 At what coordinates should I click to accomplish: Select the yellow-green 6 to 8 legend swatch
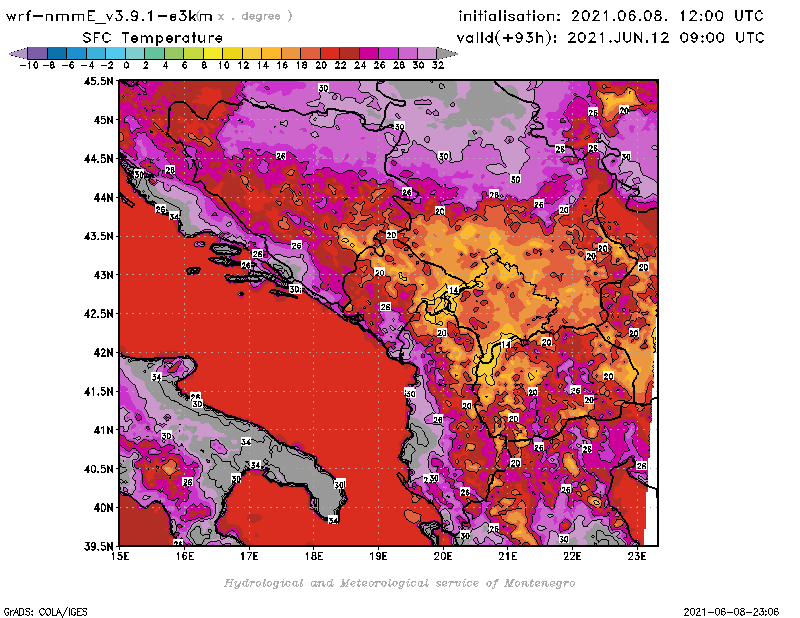pos(193,53)
